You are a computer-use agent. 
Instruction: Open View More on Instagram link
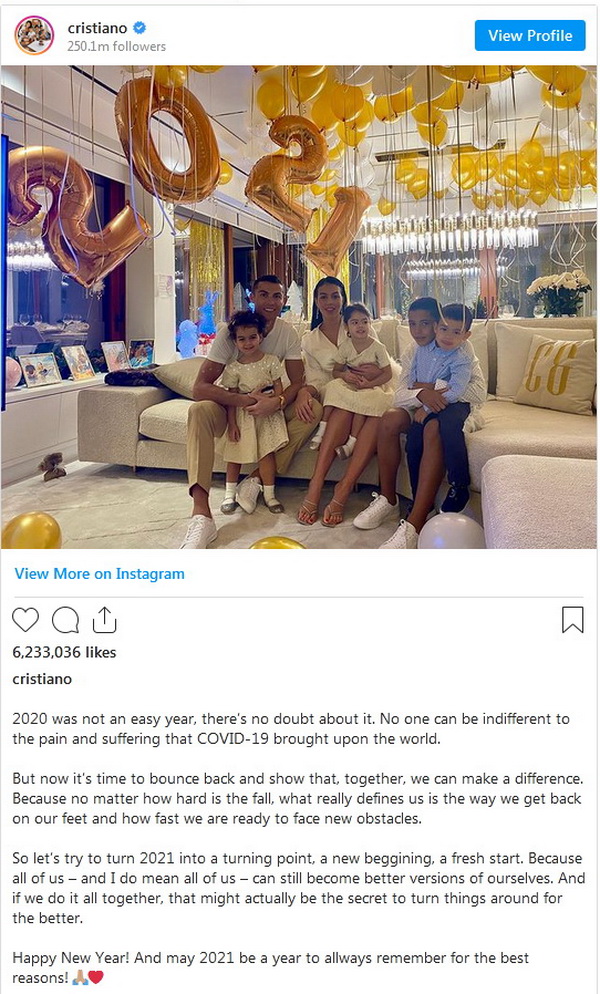(100, 574)
